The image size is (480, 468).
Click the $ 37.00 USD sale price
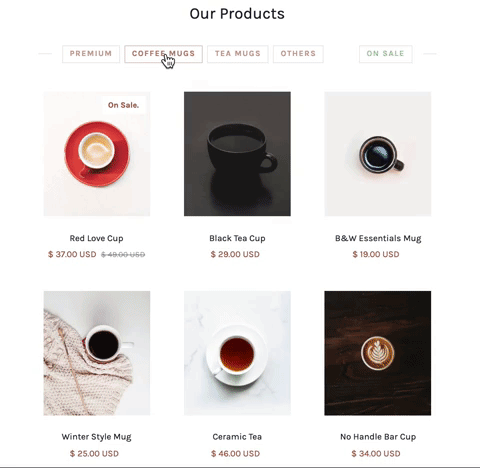[x=72, y=254]
